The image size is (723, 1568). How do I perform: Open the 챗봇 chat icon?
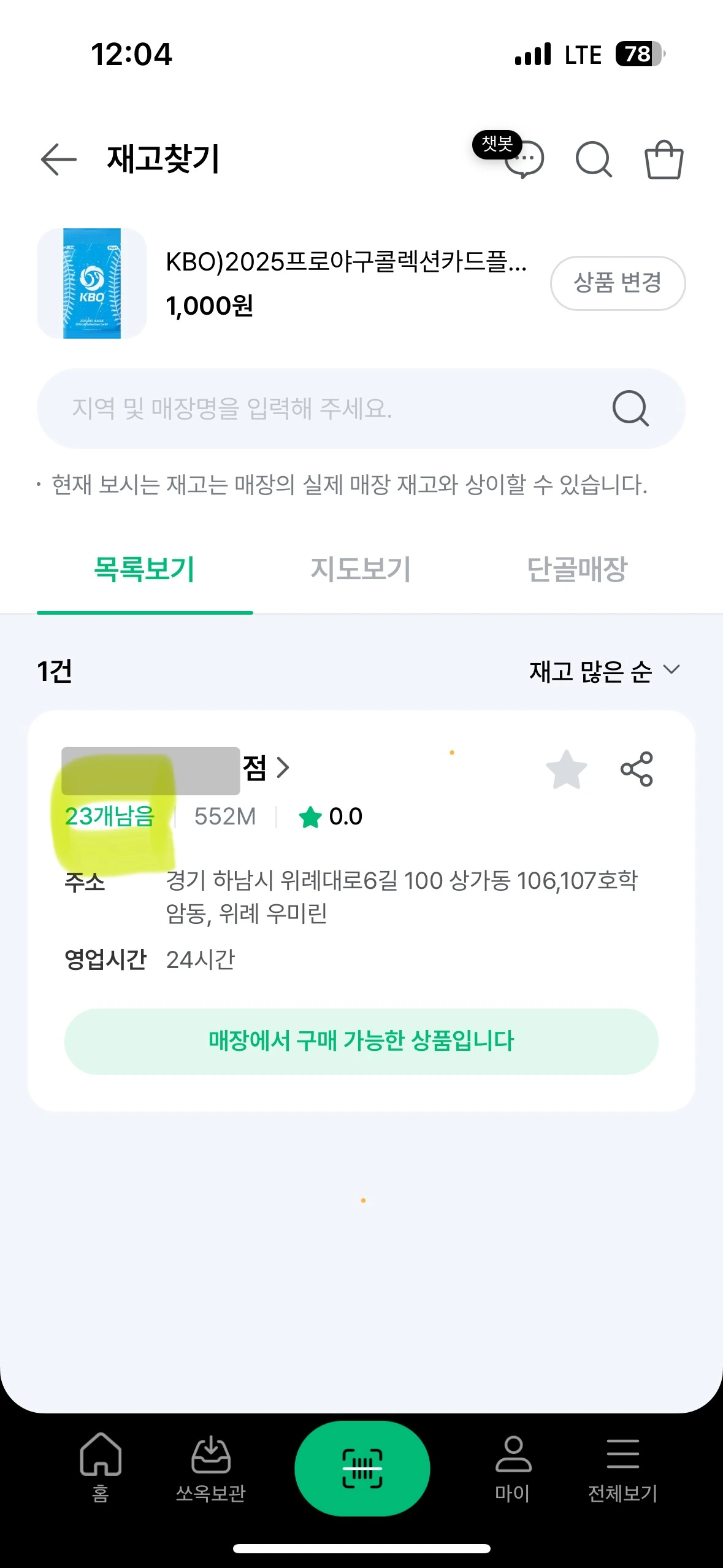click(523, 159)
